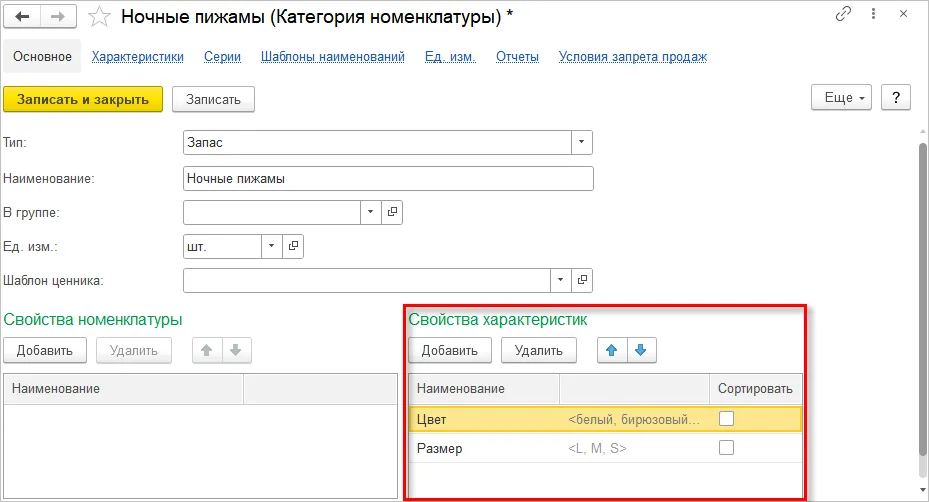The height and width of the screenshot is (502, 929).
Task: Go back with the left arrow button
Action: click(x=22, y=17)
